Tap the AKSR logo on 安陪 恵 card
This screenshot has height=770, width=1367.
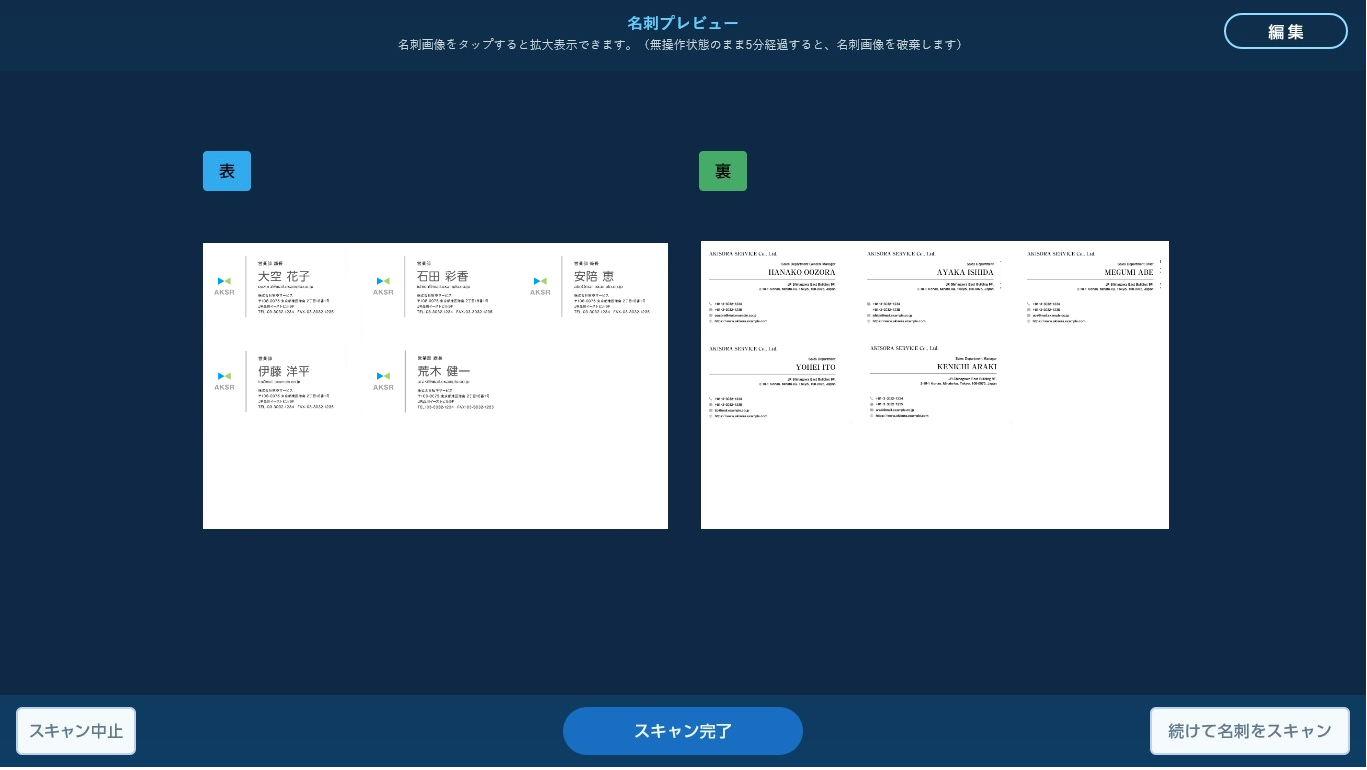coord(540,285)
